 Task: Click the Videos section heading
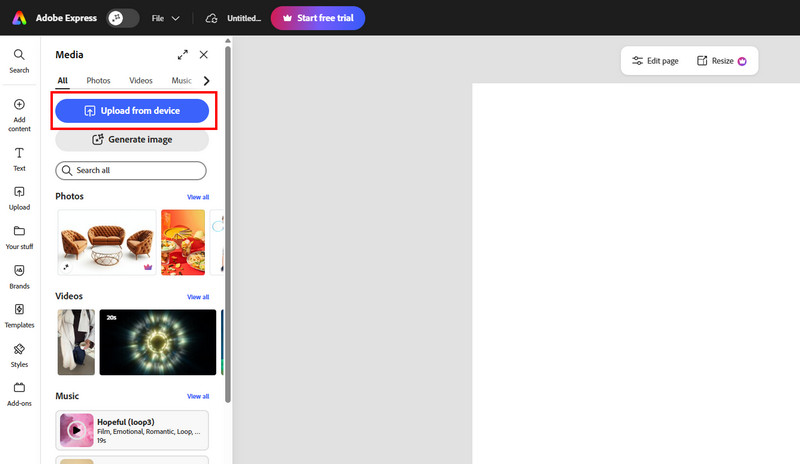[69, 297]
